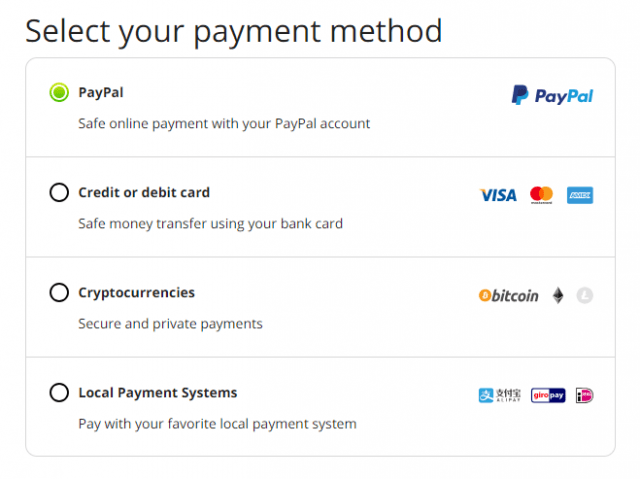Select the PayPal radio button

(x=59, y=92)
